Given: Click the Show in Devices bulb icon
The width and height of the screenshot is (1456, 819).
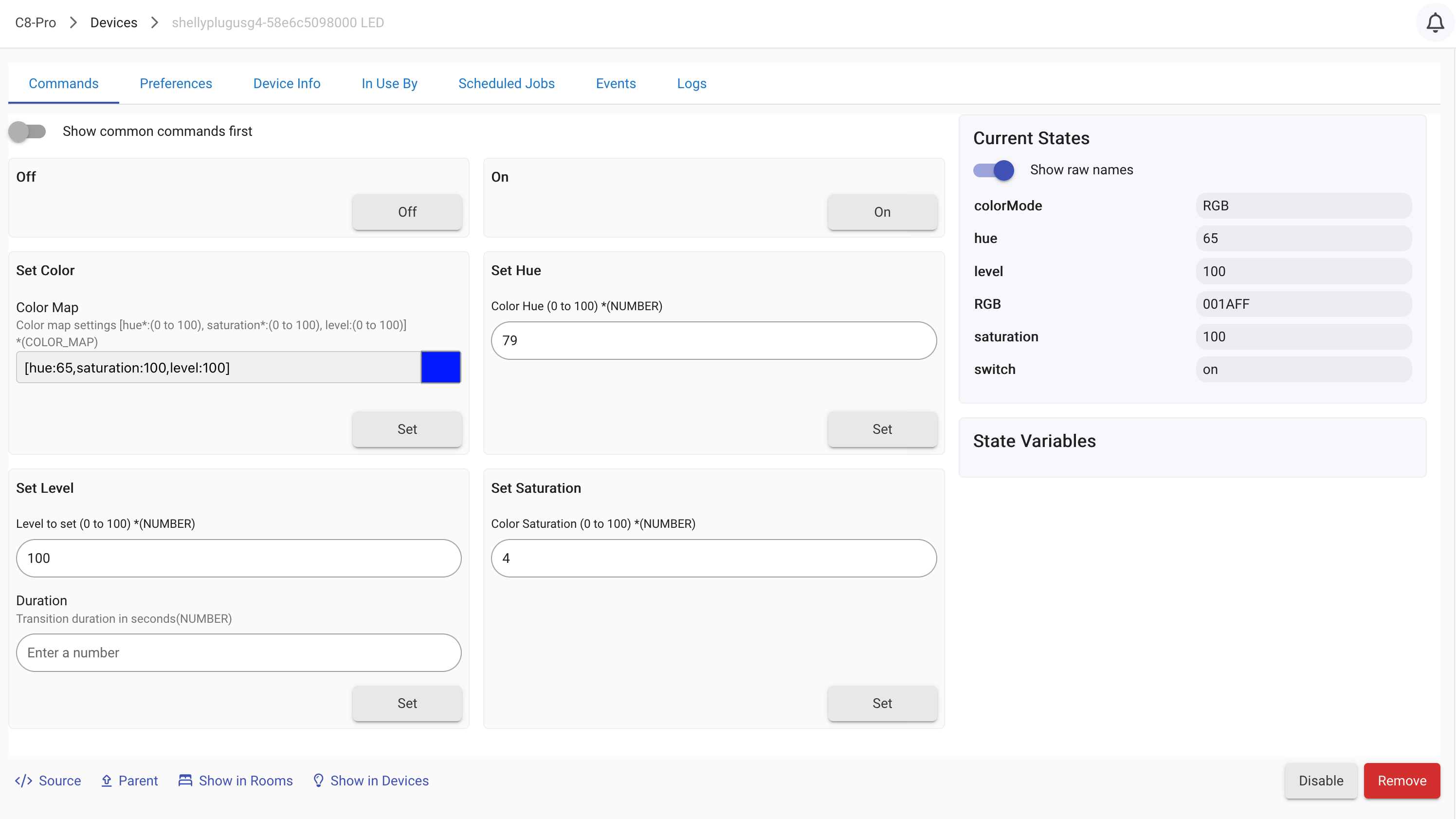Looking at the screenshot, I should pos(318,781).
